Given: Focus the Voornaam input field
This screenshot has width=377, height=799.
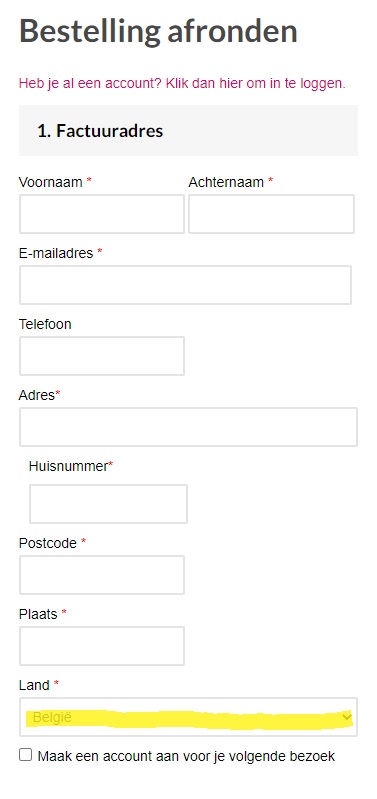Looking at the screenshot, I should [102, 214].
